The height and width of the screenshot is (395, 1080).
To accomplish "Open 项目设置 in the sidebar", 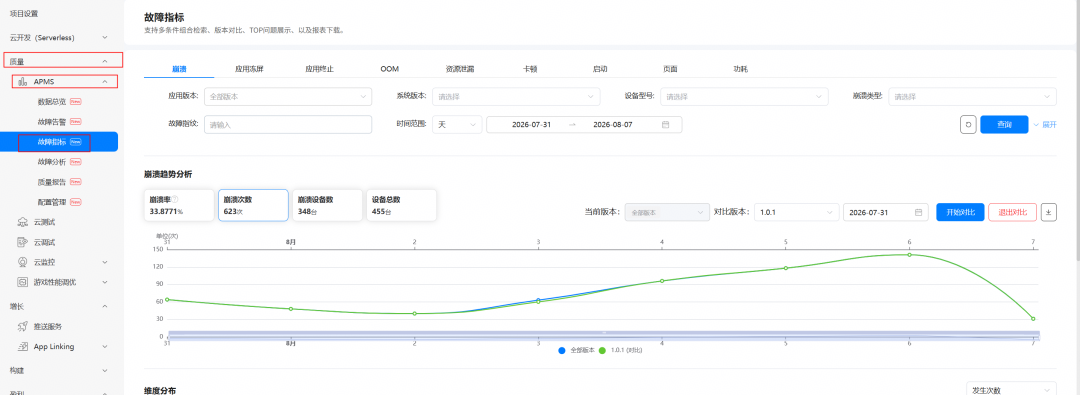I will 24,14.
